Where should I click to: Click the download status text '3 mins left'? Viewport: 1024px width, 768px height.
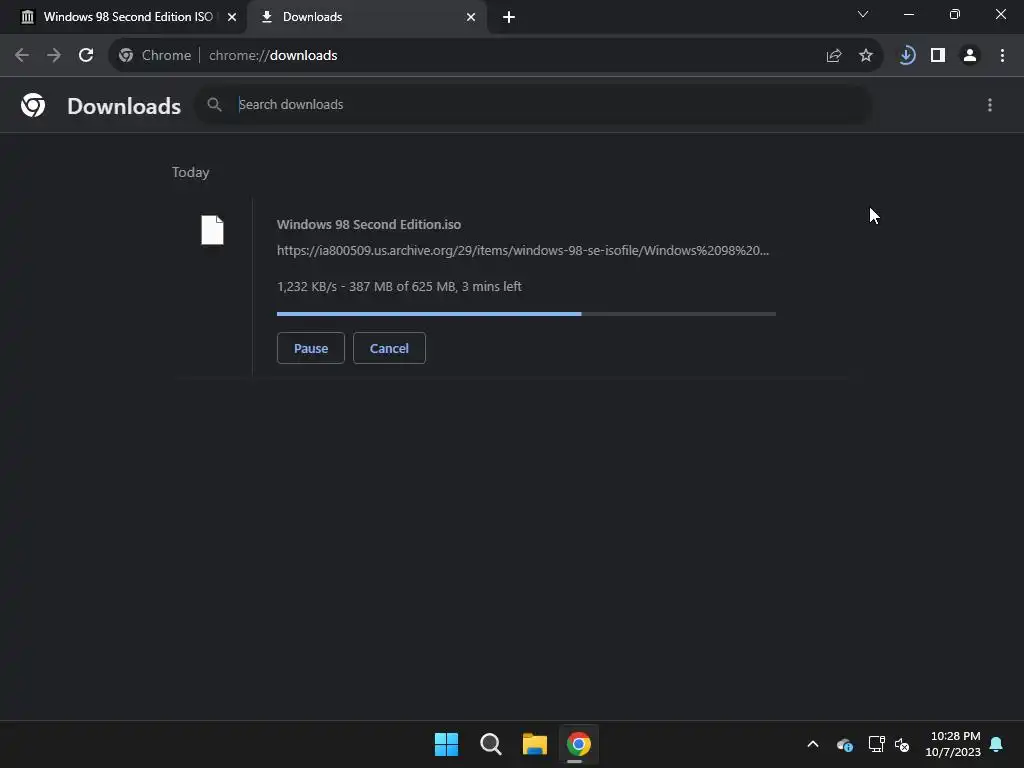click(492, 287)
